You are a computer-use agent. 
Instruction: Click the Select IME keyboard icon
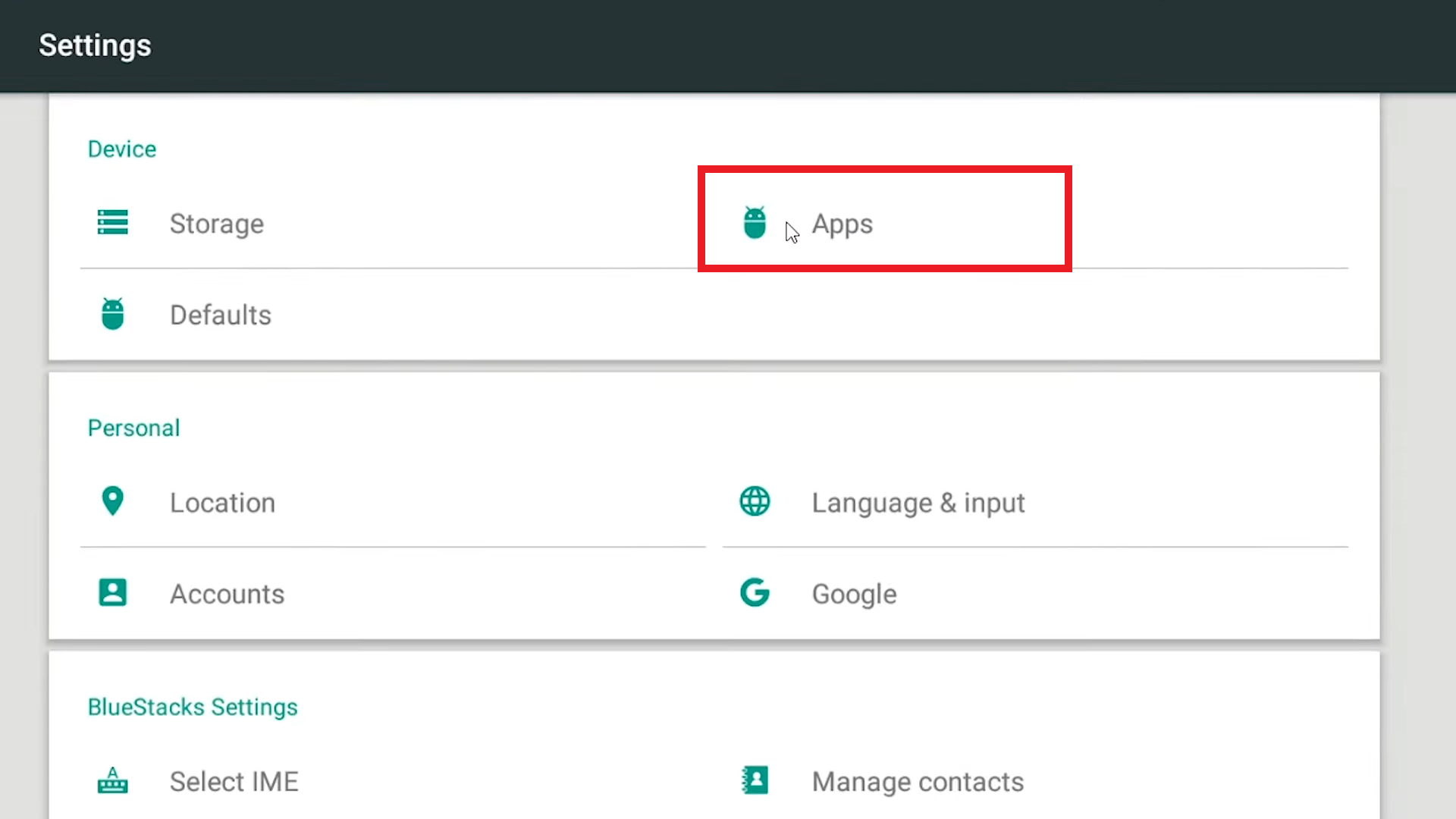pyautogui.click(x=112, y=780)
